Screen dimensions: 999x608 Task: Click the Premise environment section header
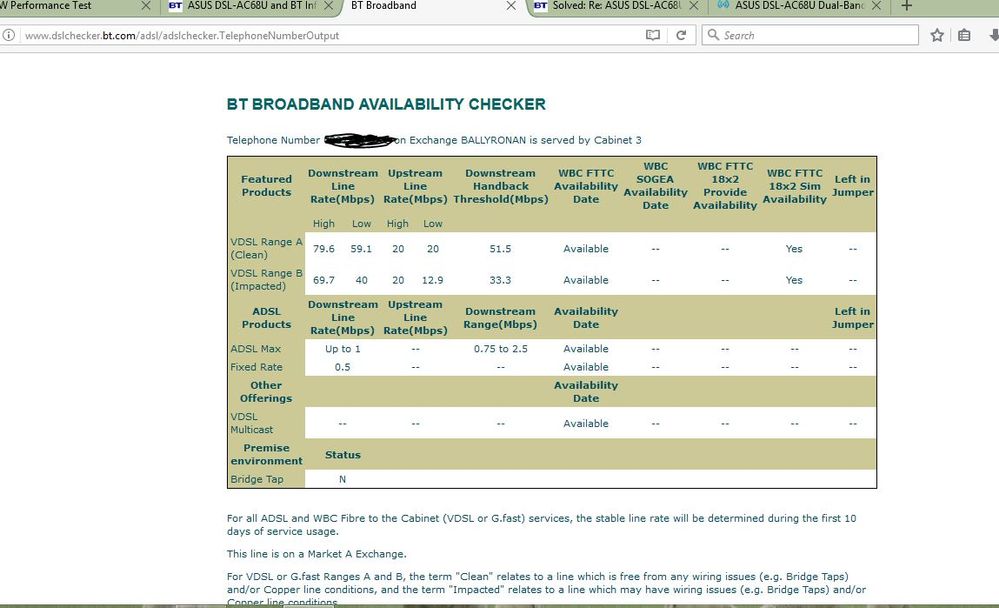coord(266,454)
